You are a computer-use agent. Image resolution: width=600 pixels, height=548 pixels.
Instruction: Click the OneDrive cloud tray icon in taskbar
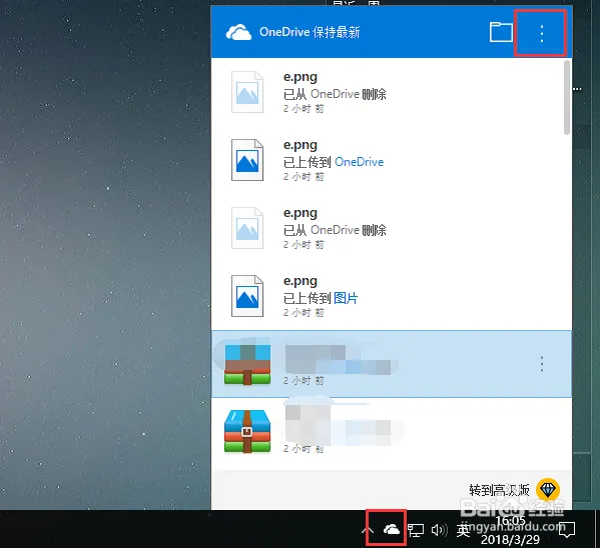391,530
